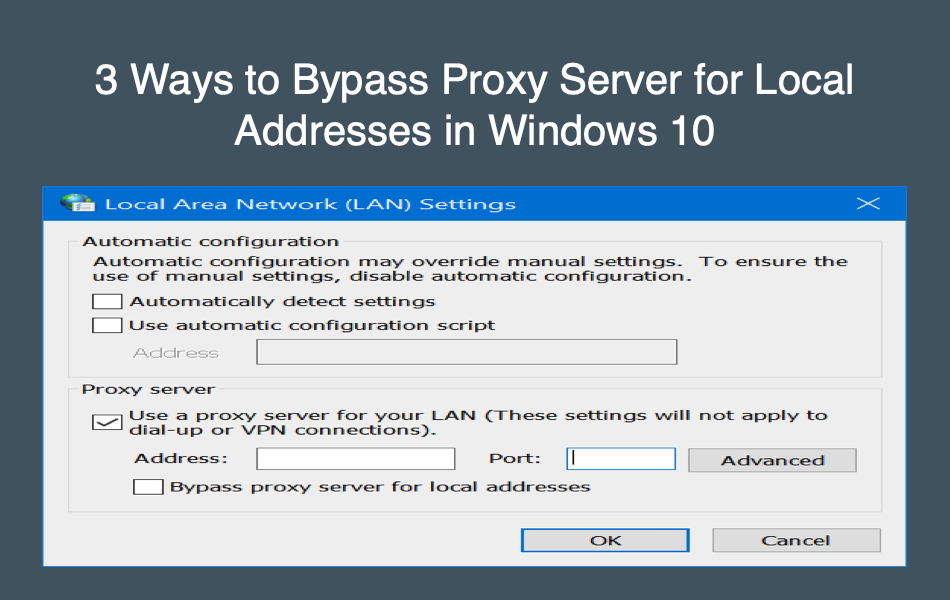Check Use automatic configuration script
The height and width of the screenshot is (600, 950).
pyautogui.click(x=107, y=325)
